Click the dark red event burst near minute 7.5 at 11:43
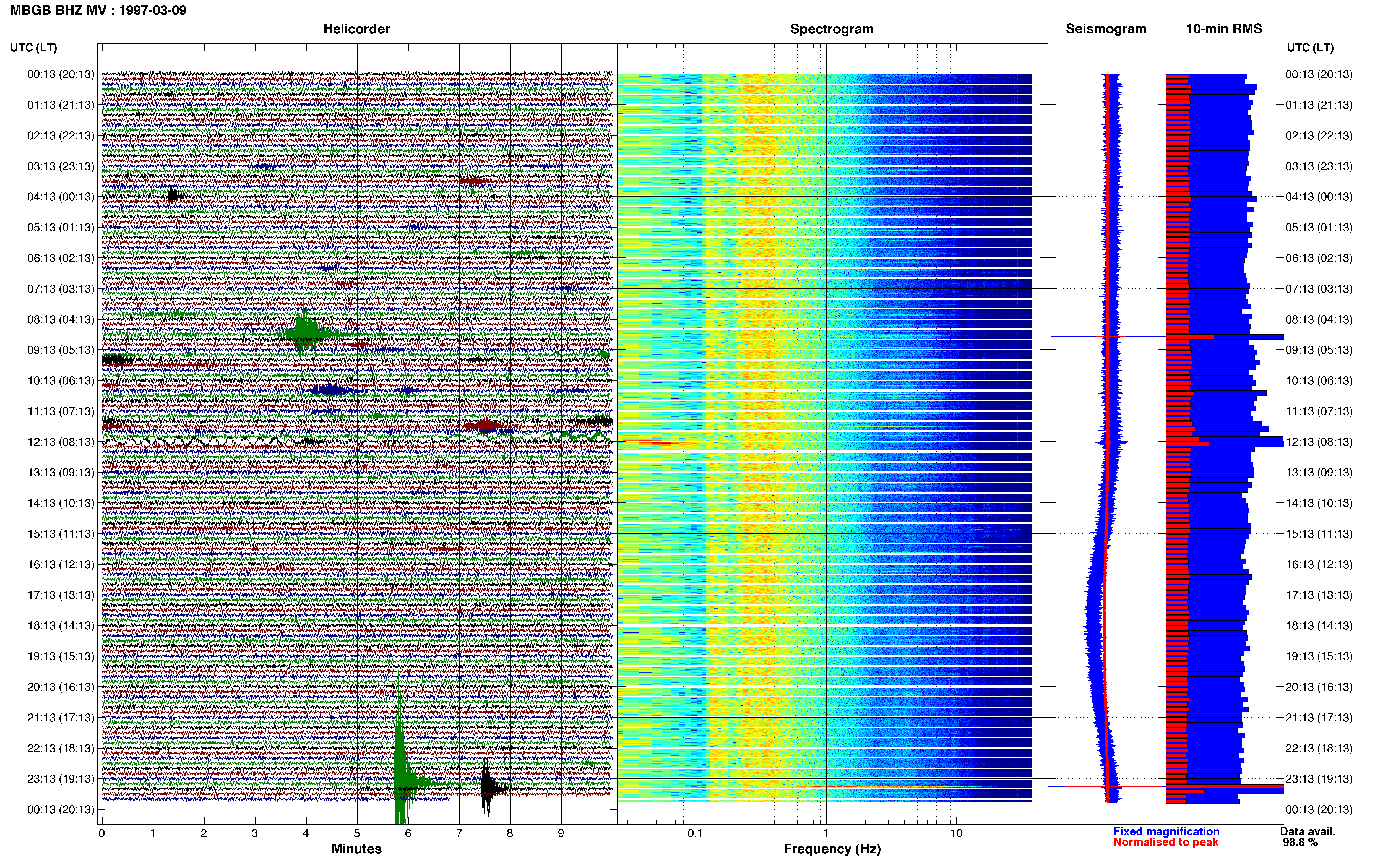 tap(486, 425)
